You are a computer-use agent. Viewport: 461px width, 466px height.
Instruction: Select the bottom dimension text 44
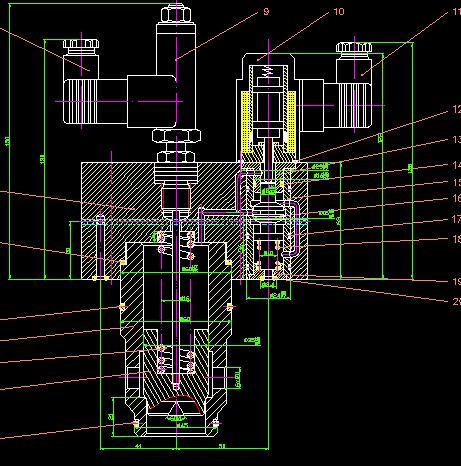[x=138, y=446]
